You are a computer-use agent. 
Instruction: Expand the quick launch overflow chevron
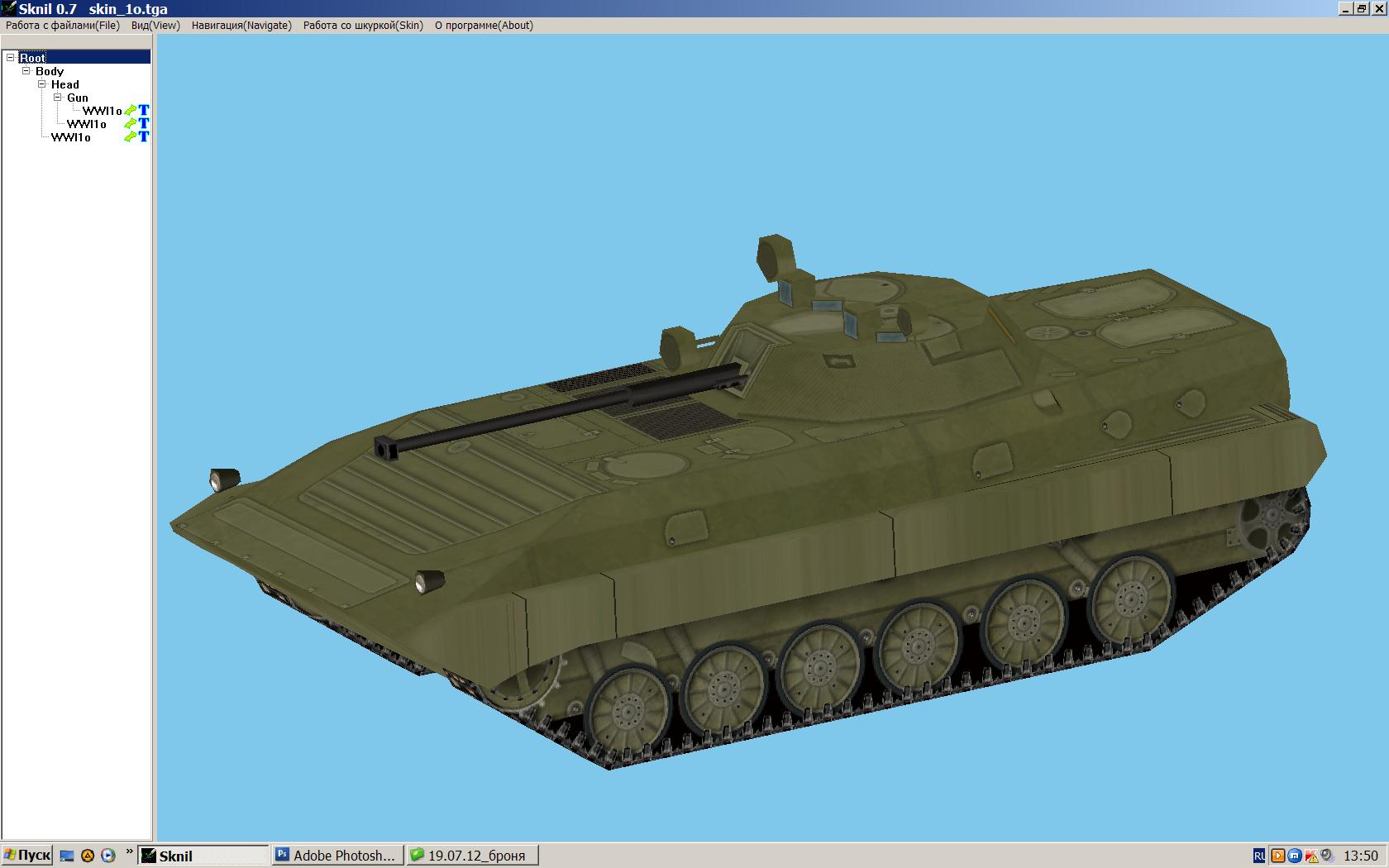129,851
